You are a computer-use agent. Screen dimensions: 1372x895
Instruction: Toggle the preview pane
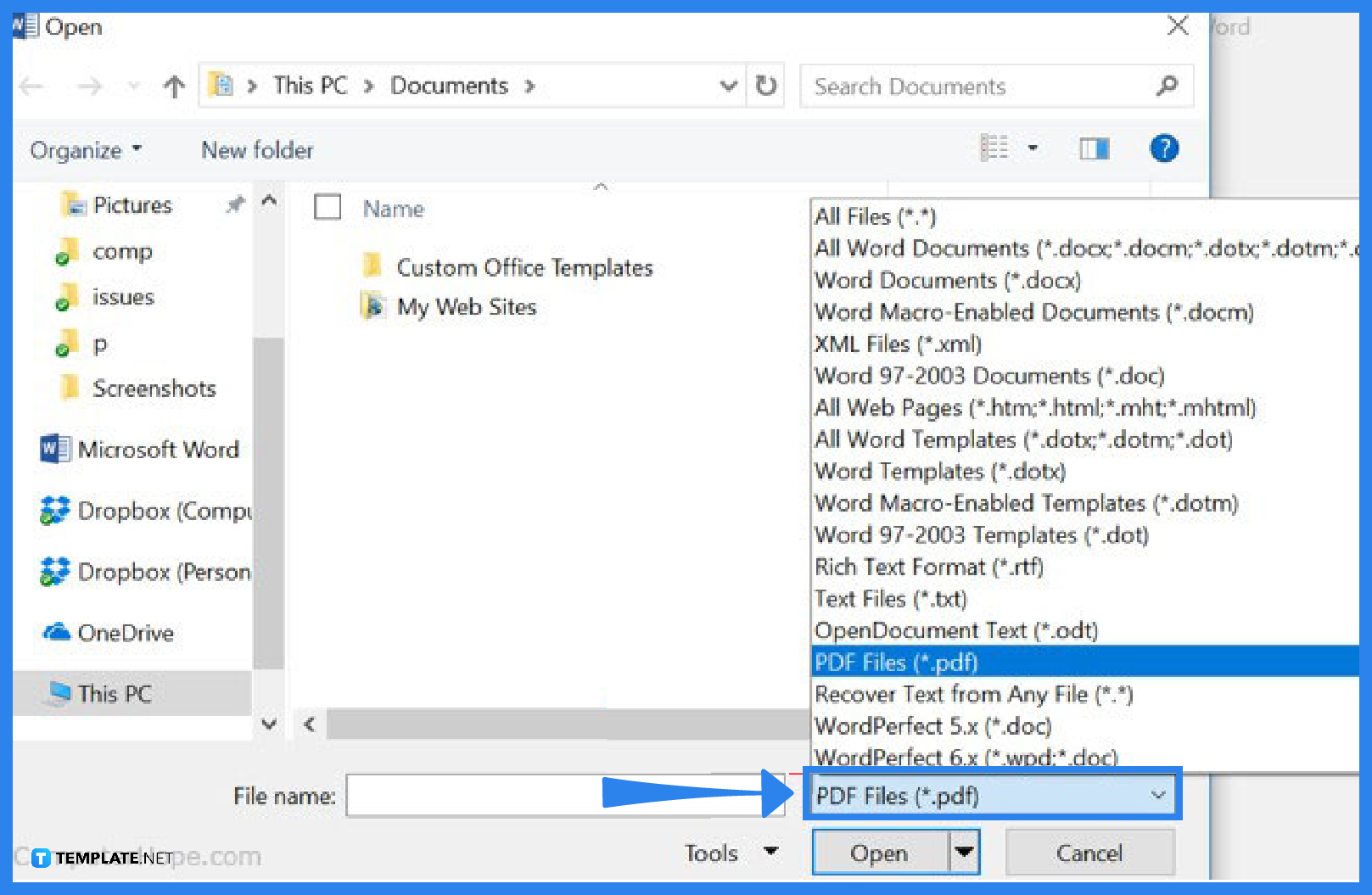point(1094,148)
